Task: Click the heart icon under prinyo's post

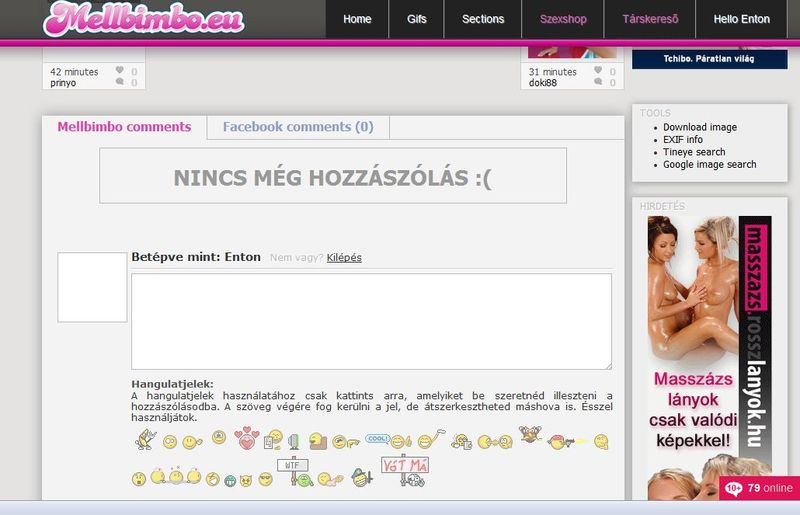Action: (119, 70)
